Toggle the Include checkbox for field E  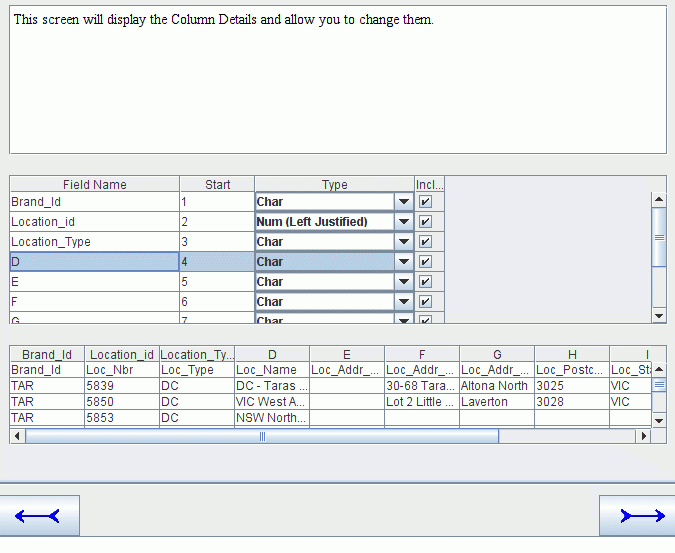[425, 281]
